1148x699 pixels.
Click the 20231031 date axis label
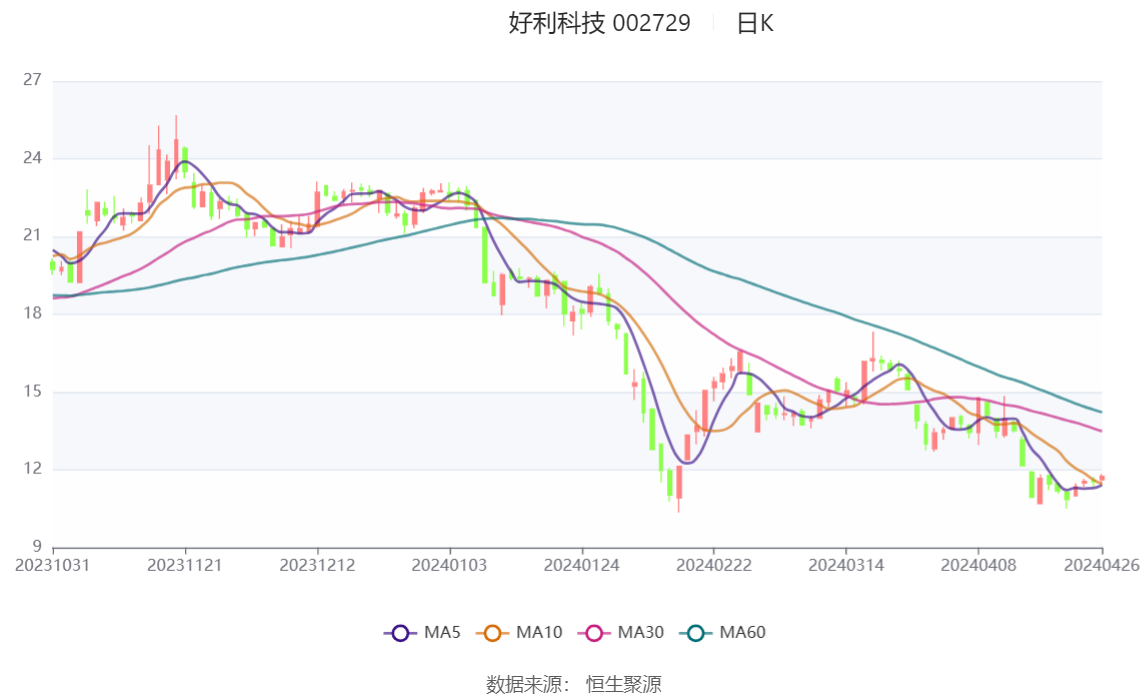point(53,565)
